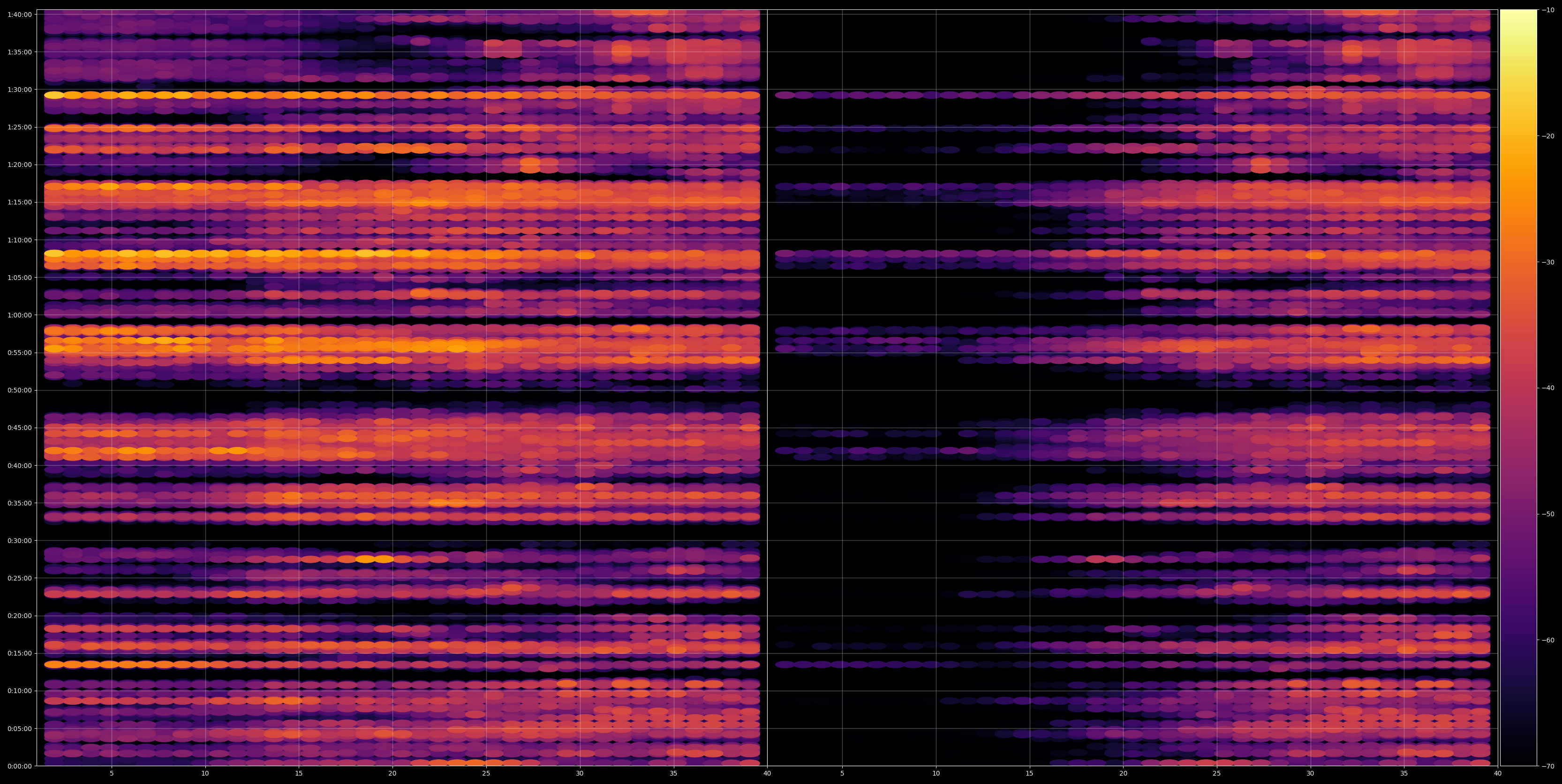Image resolution: width=1562 pixels, height=784 pixels.
Task: Click the −10 colorbar tick label
Action: [1548, 10]
